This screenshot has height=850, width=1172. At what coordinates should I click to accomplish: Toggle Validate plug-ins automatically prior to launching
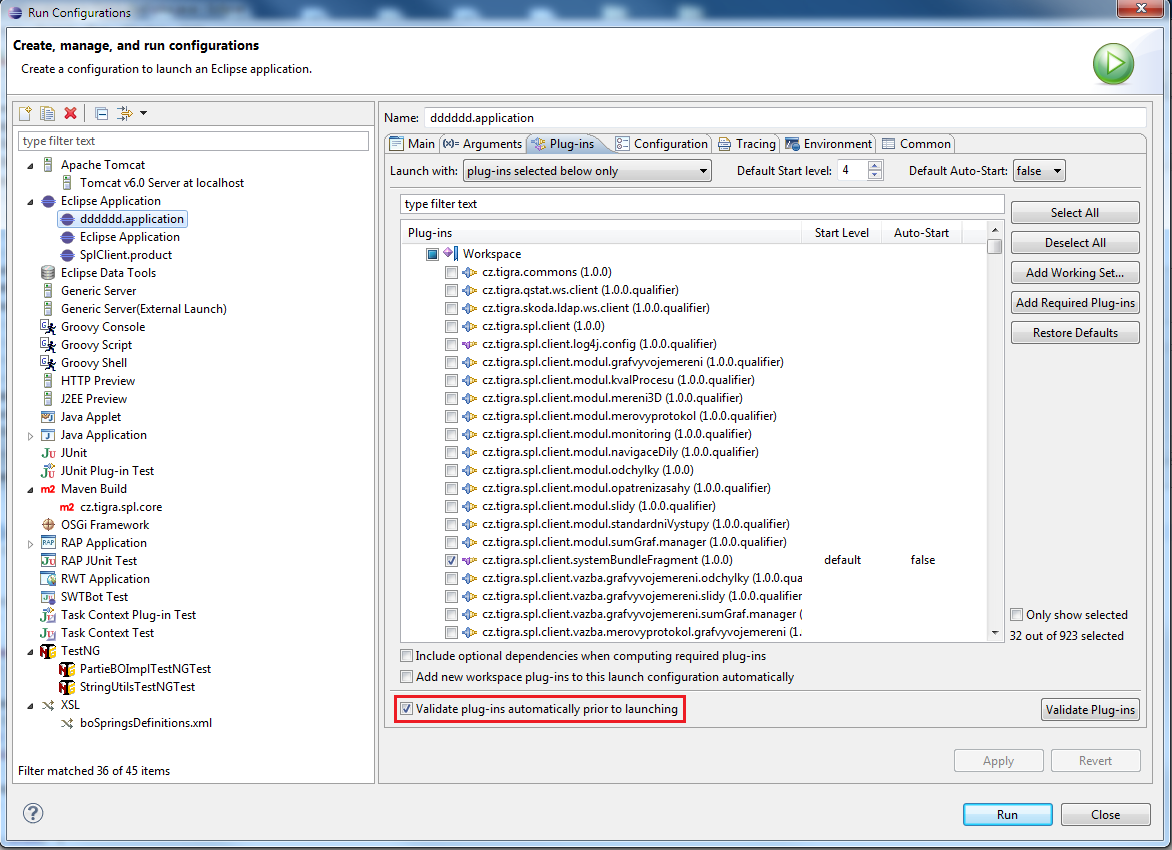407,709
